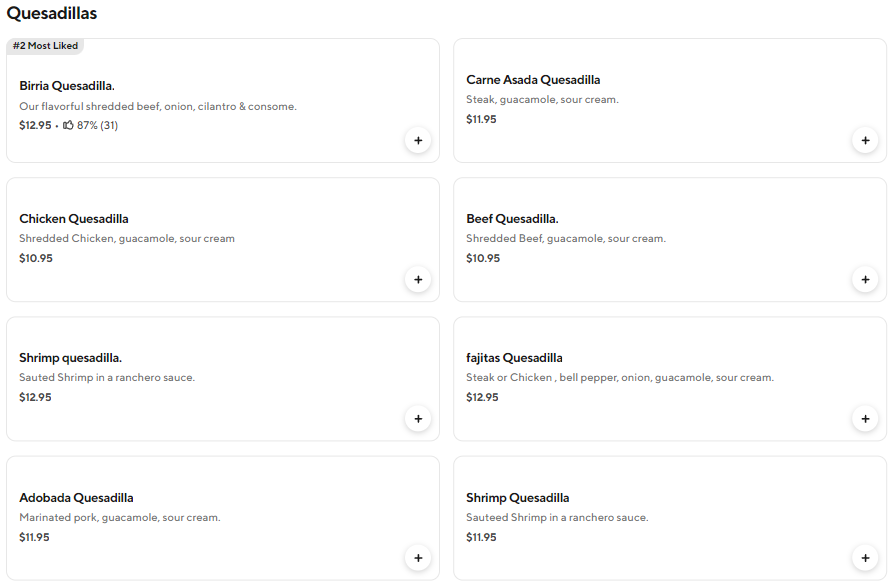Open the Carne Asada Quesadilla title
The width and height of the screenshot is (894, 588).
533,80
